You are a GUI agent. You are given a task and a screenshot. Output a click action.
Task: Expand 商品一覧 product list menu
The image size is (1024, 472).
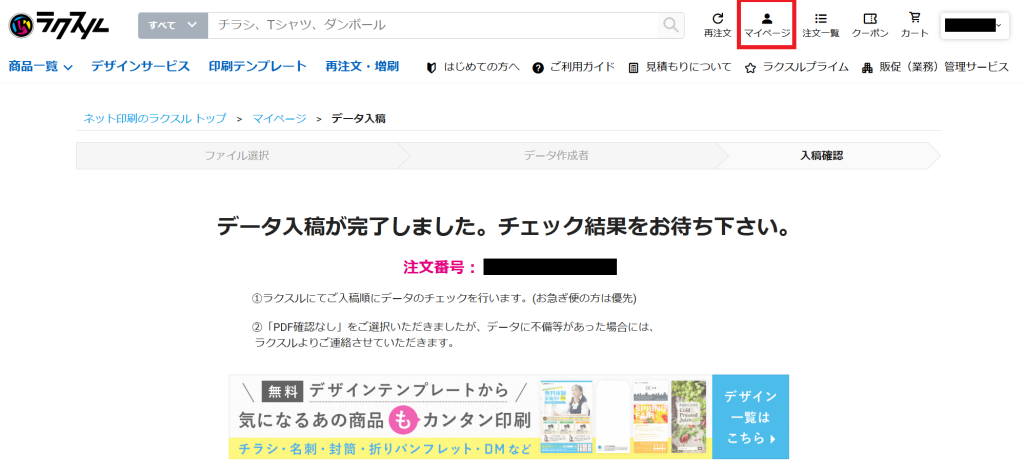(x=41, y=67)
